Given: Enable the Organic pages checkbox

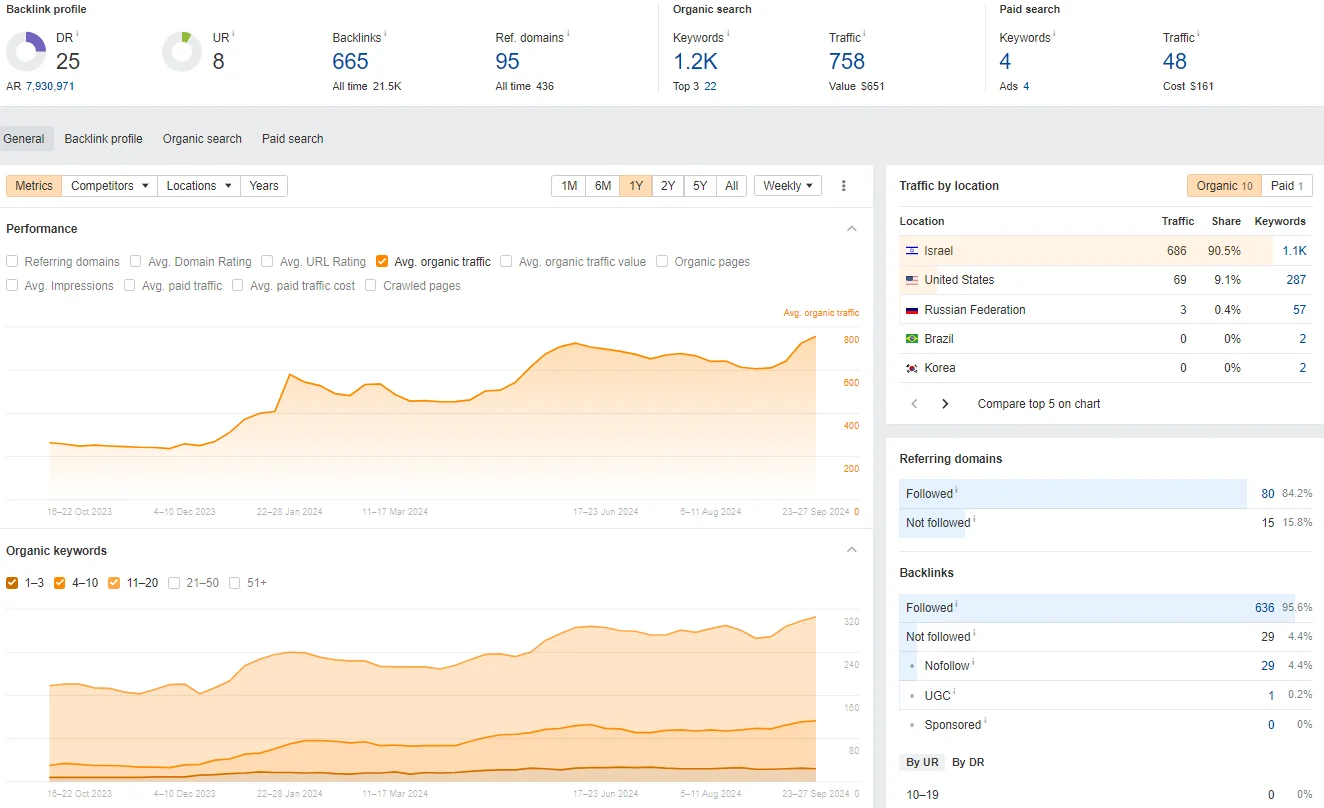Looking at the screenshot, I should (x=663, y=261).
